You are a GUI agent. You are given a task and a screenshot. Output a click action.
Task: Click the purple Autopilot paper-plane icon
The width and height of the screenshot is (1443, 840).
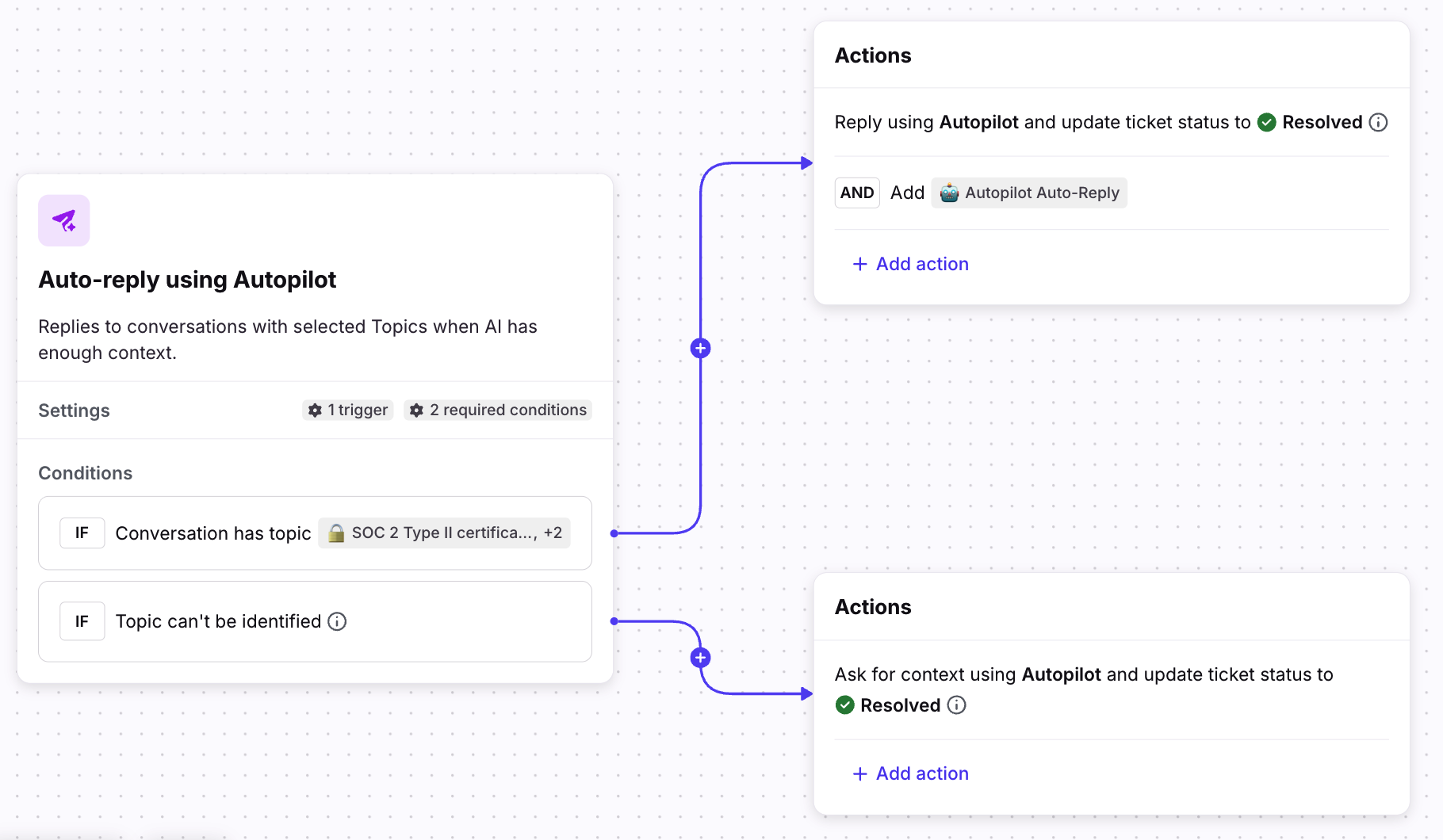[64, 220]
